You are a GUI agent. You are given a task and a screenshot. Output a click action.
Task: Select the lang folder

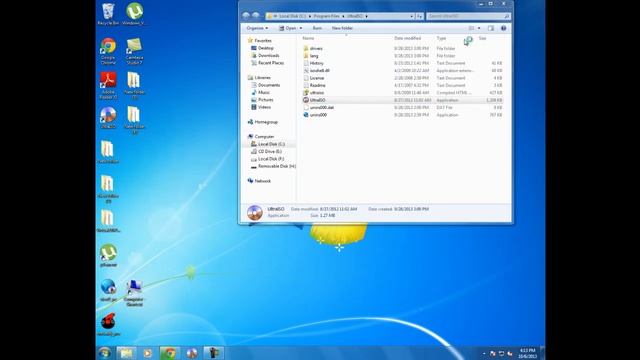[314, 56]
